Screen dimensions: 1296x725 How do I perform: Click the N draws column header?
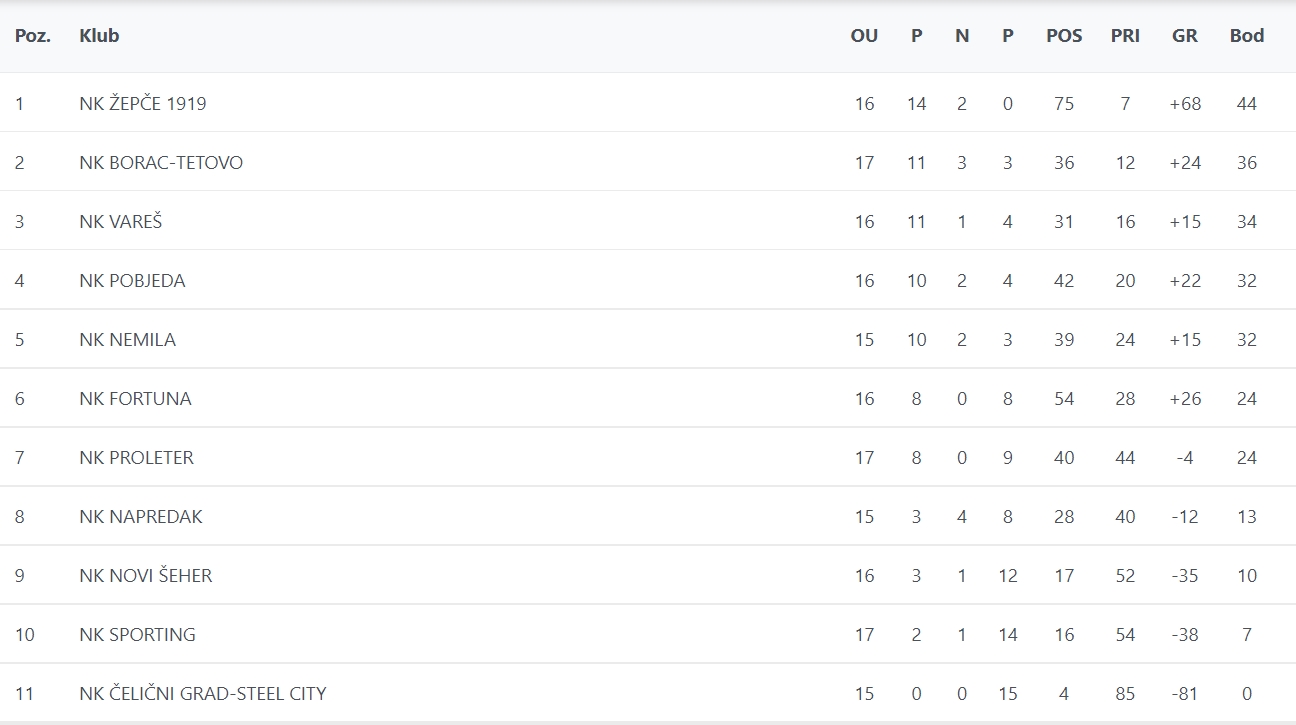[x=962, y=36]
